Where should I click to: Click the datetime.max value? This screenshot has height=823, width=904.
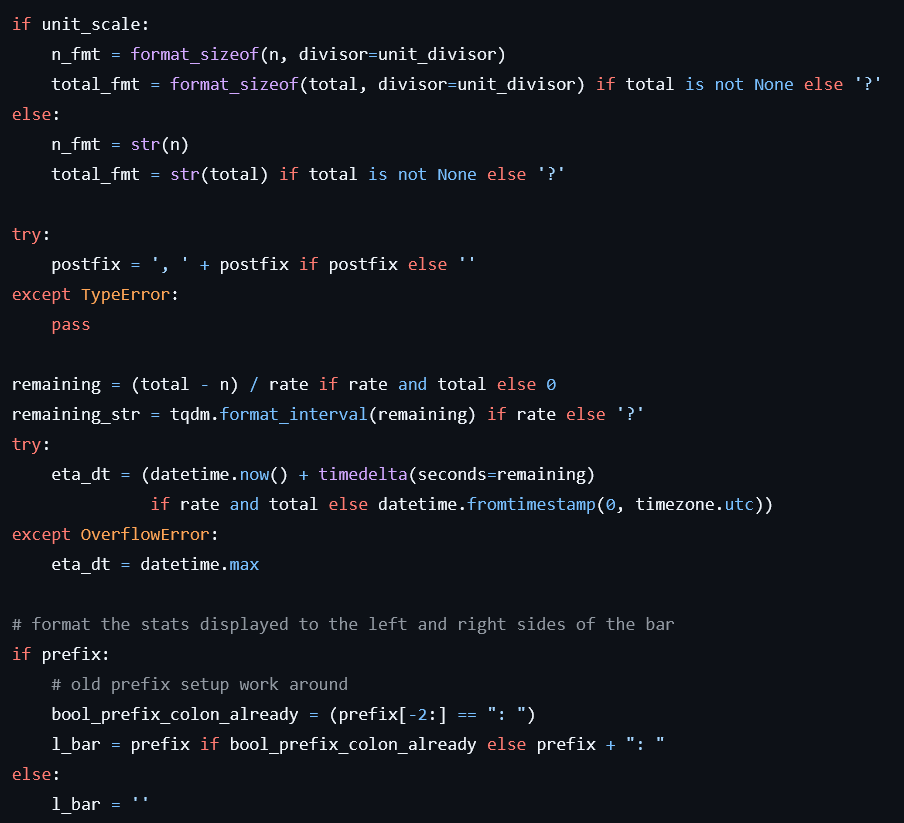(x=199, y=564)
